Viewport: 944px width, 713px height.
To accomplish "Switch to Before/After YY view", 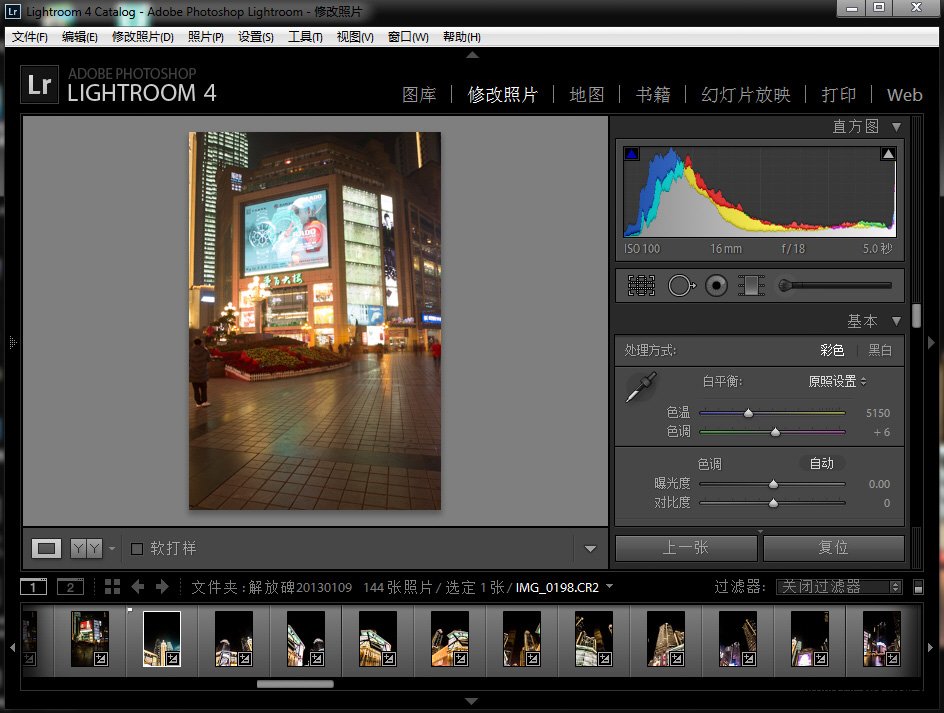I will pos(86,548).
